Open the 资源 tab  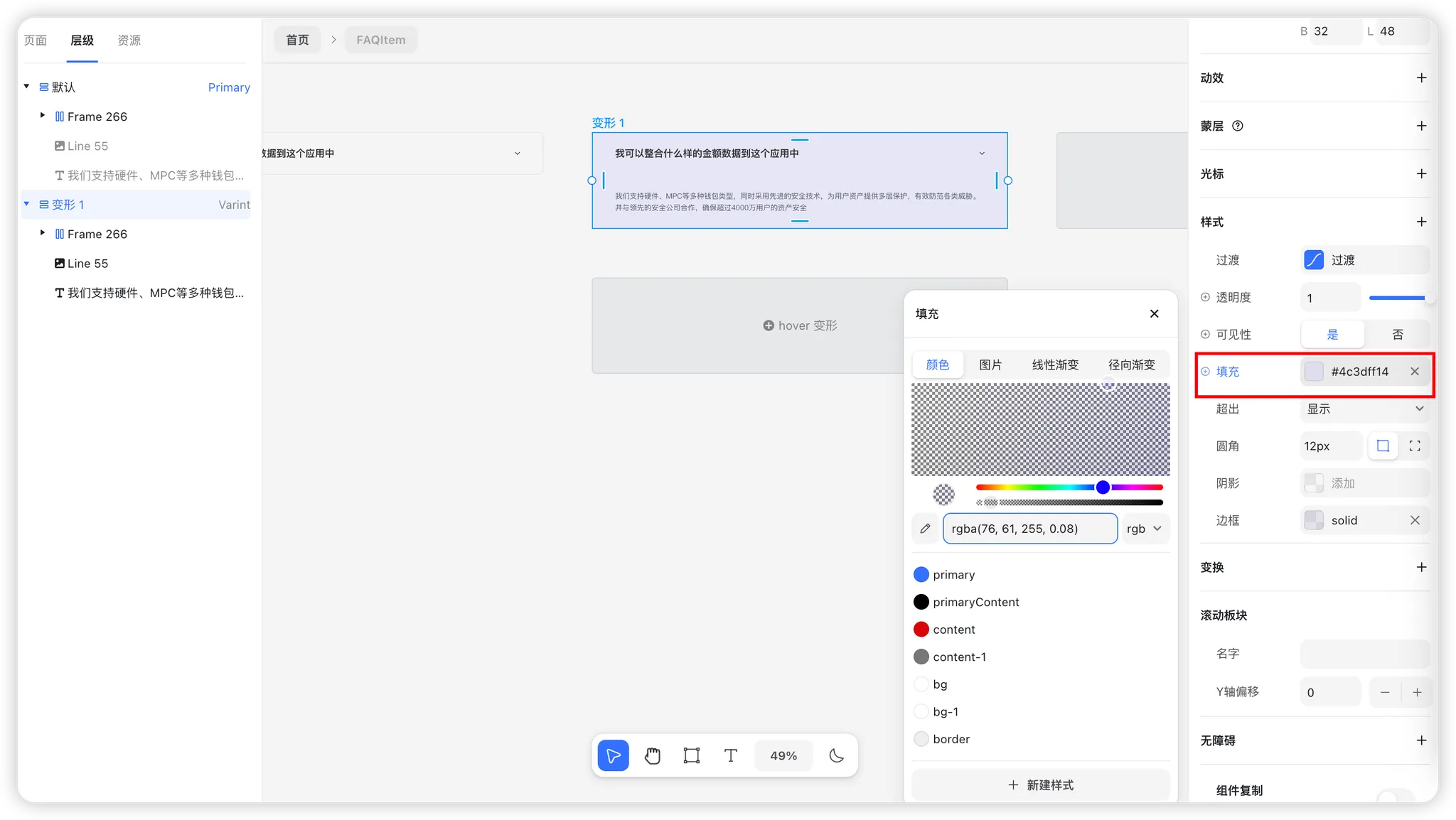pos(129,41)
